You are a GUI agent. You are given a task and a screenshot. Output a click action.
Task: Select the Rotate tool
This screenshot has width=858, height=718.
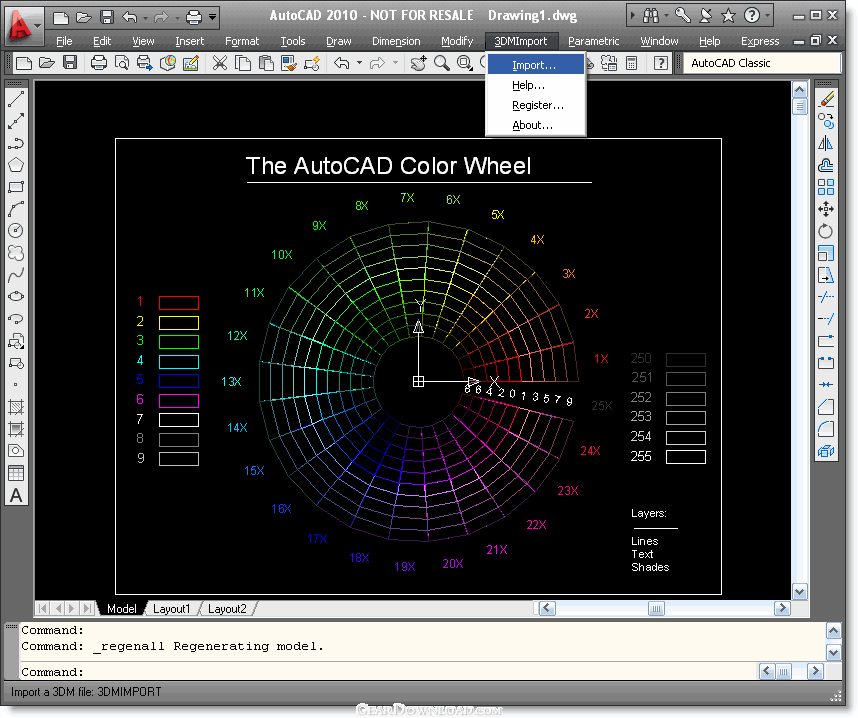[826, 231]
